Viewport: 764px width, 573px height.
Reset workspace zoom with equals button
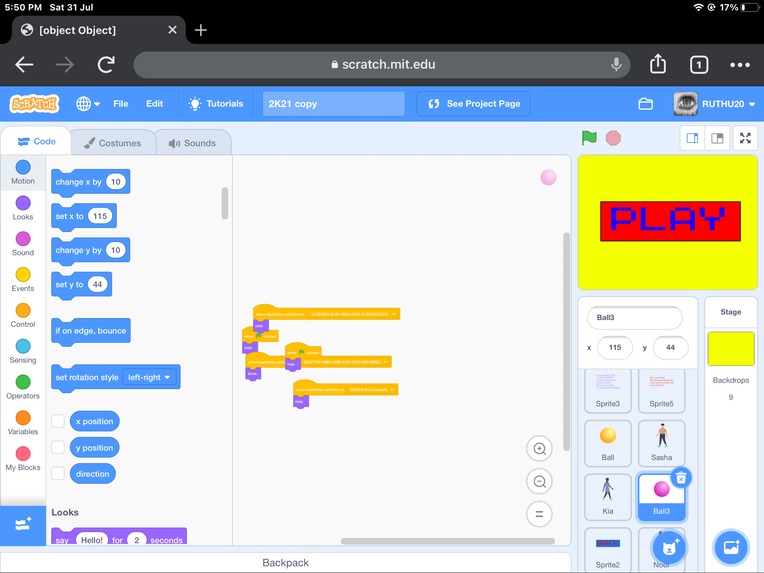(x=539, y=514)
